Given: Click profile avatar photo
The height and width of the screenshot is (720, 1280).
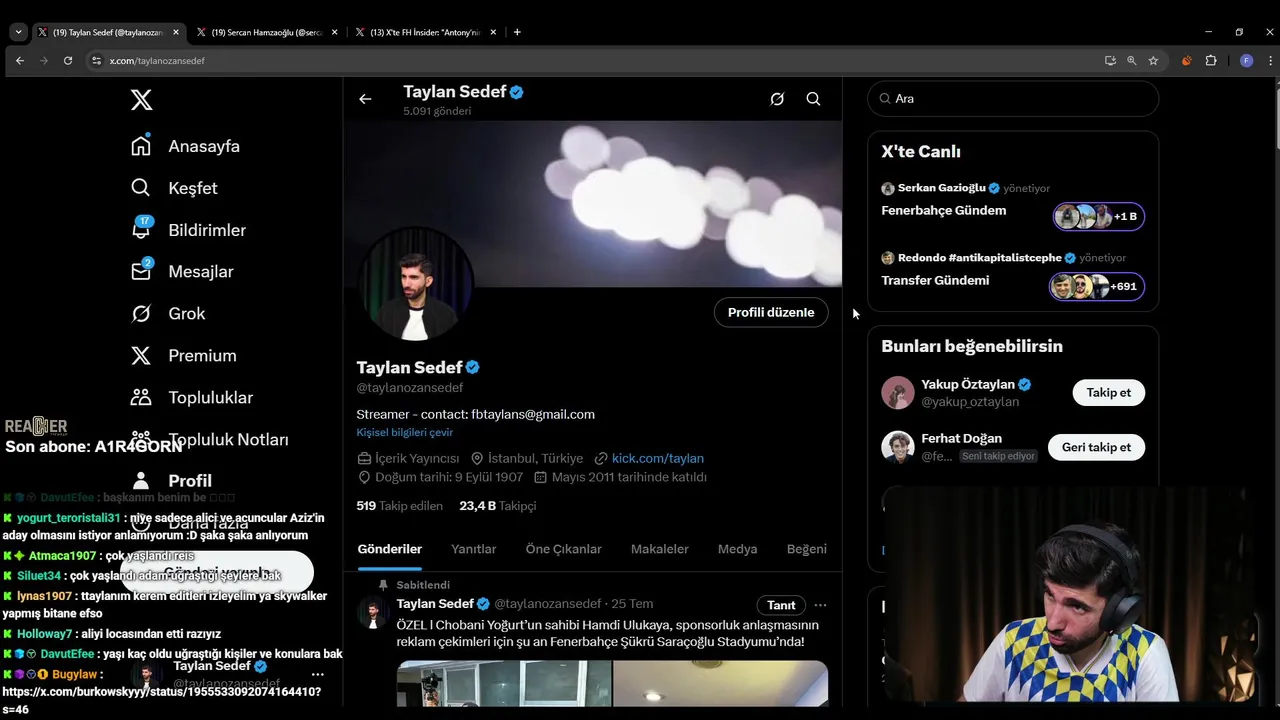Looking at the screenshot, I should pyautogui.click(x=415, y=284).
